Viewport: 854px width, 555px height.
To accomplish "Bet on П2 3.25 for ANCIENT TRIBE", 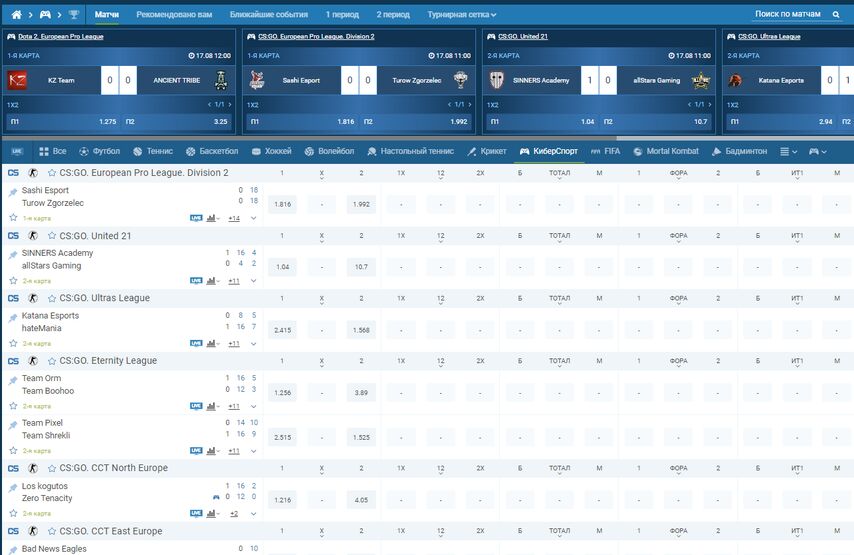I will coord(176,121).
